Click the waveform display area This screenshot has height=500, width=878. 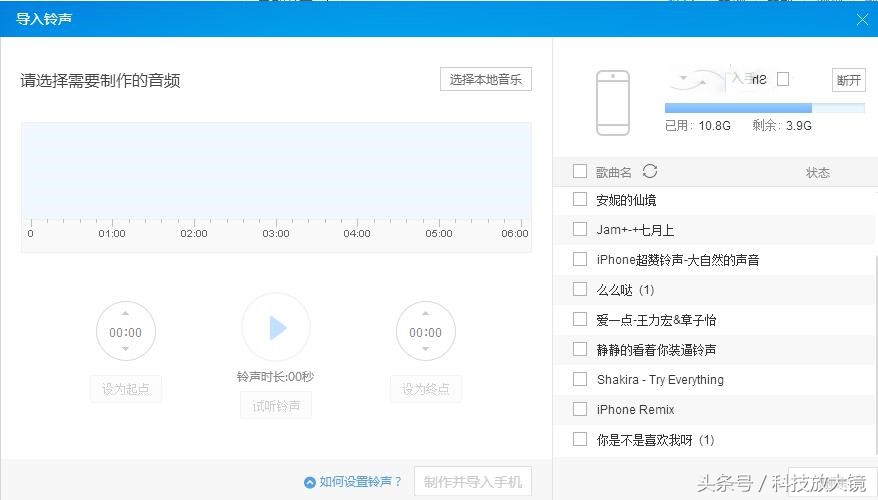pyautogui.click(x=276, y=170)
